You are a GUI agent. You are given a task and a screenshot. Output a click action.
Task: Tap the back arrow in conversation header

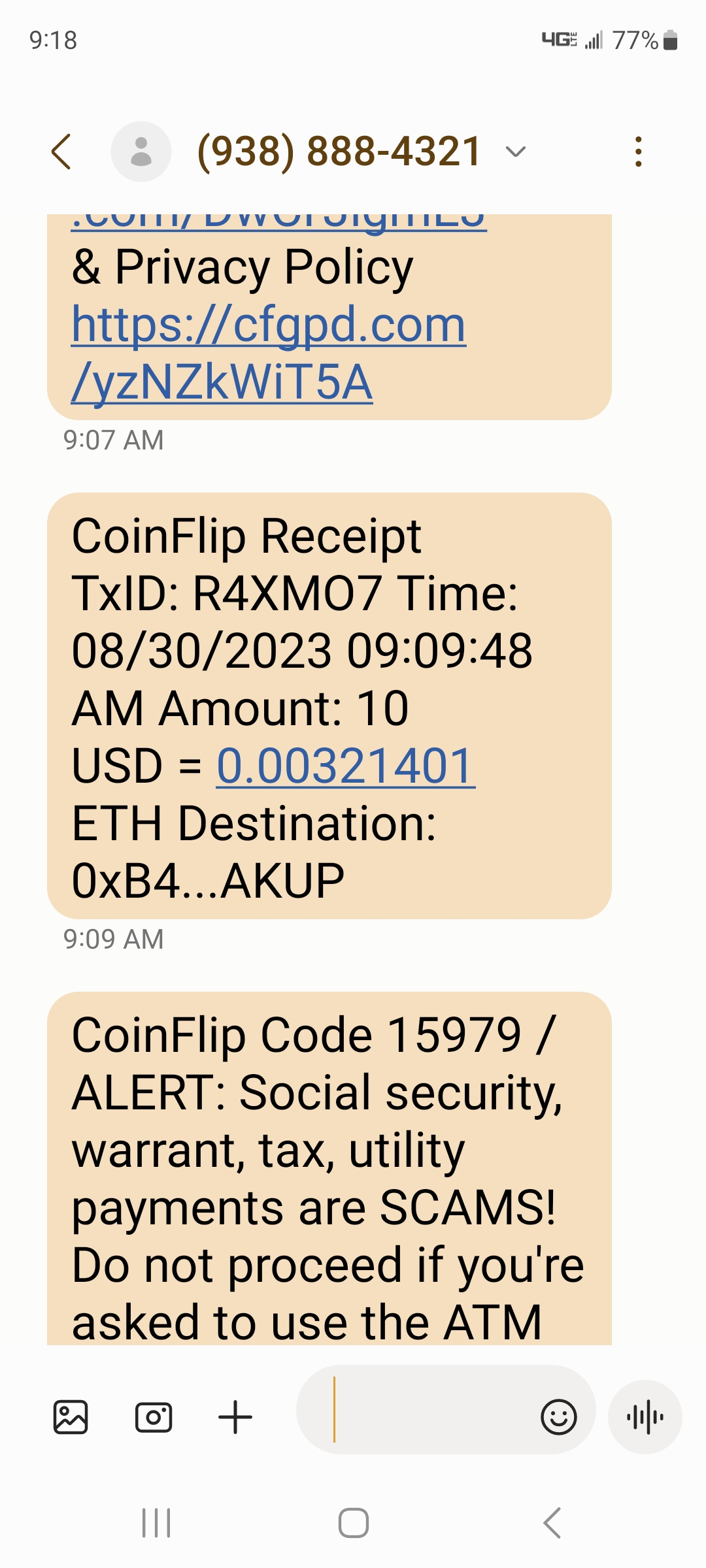tap(61, 152)
